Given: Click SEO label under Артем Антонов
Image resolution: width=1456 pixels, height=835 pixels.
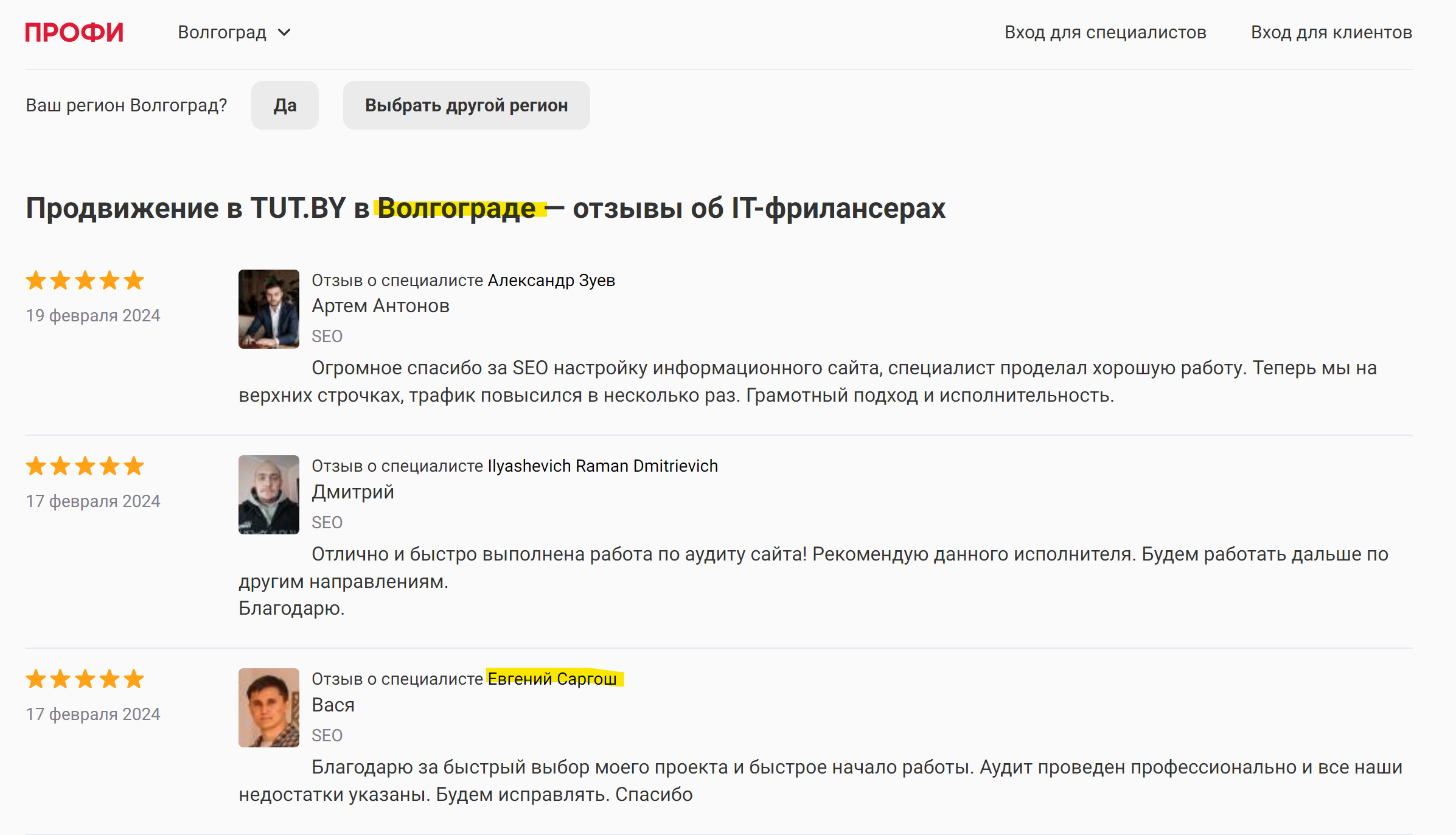Looking at the screenshot, I should pyautogui.click(x=327, y=336).
